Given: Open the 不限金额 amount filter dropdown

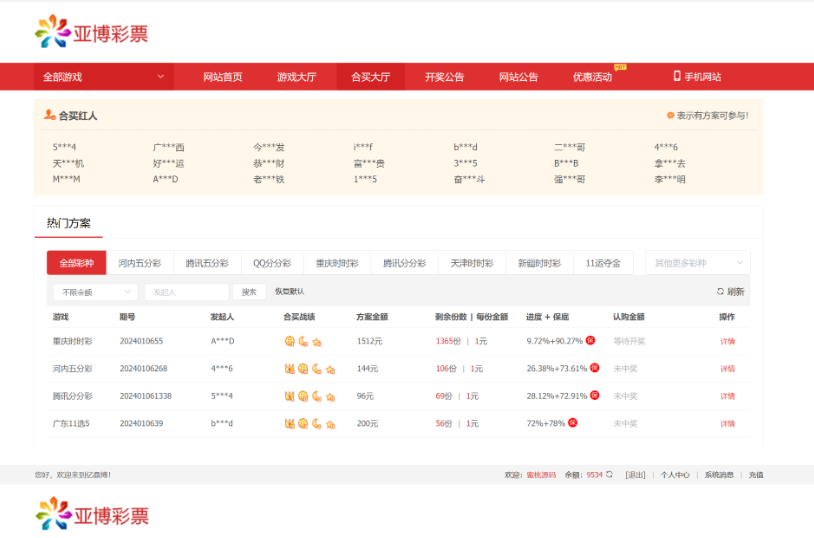Looking at the screenshot, I should tap(95, 292).
